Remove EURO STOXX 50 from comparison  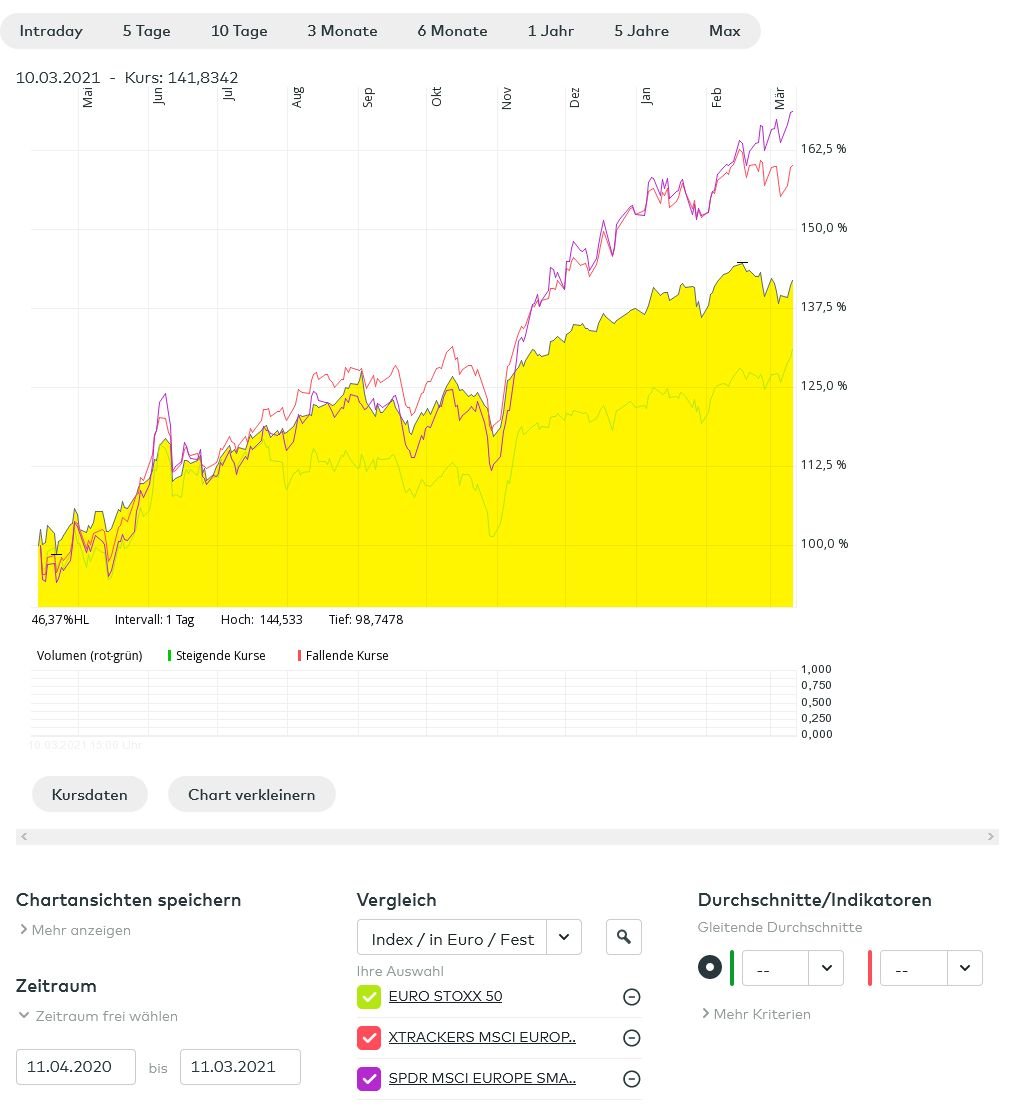pyautogui.click(x=631, y=997)
